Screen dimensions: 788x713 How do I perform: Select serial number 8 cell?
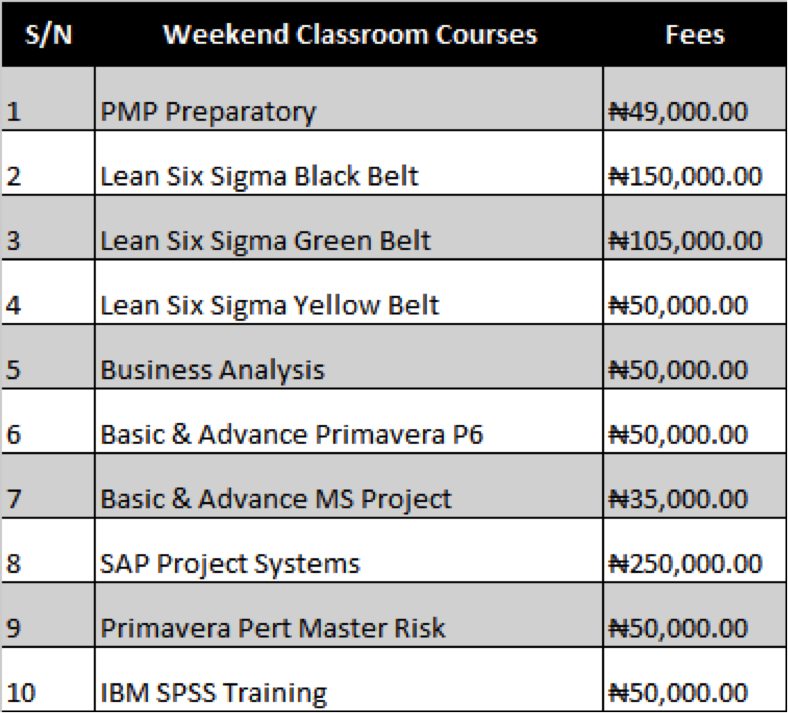pyautogui.click(x=48, y=550)
